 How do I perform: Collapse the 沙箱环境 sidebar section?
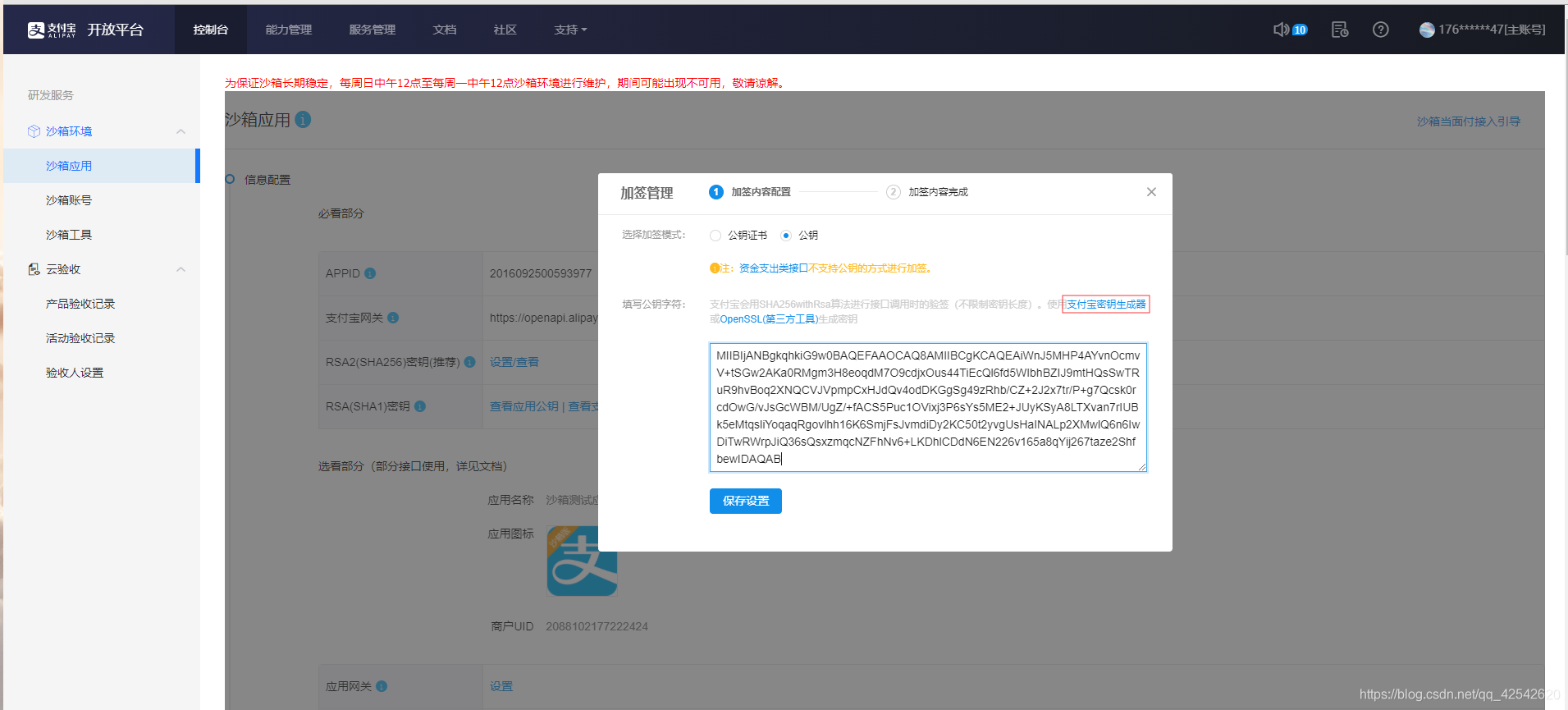point(181,131)
